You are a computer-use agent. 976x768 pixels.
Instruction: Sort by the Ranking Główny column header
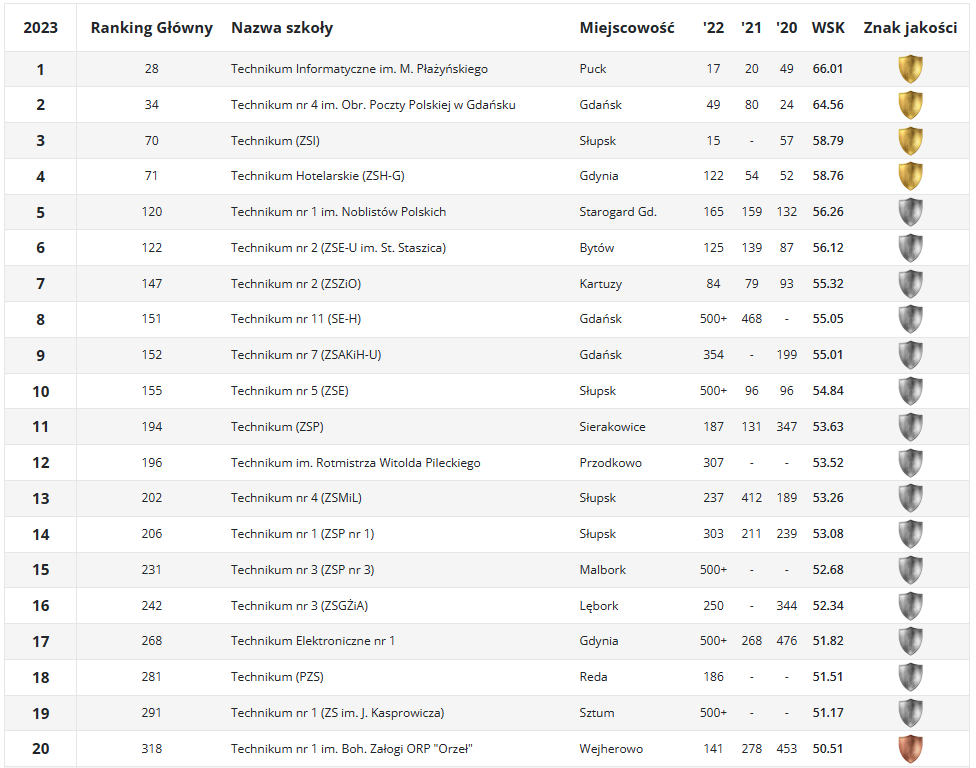click(x=151, y=28)
